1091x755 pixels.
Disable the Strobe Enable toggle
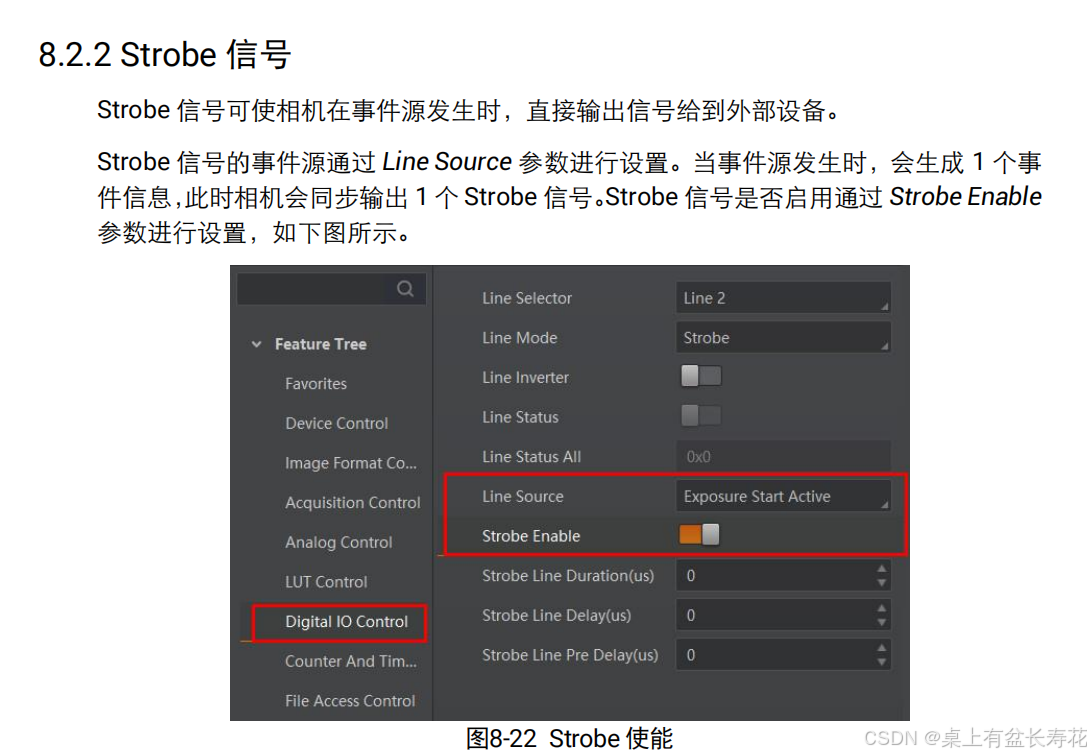(699, 534)
